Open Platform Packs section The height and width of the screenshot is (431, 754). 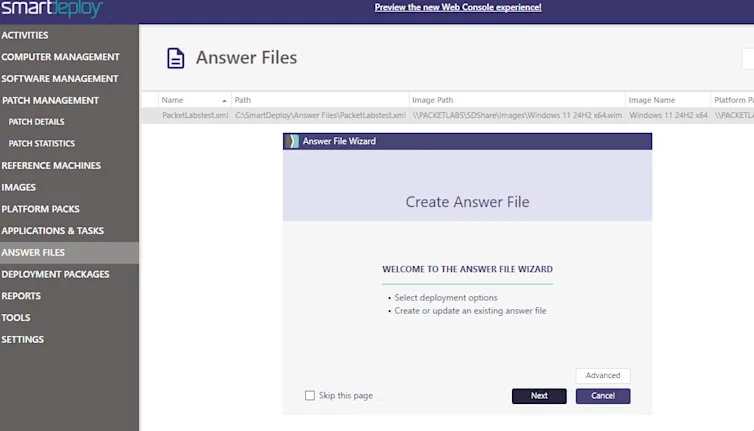(x=40, y=209)
